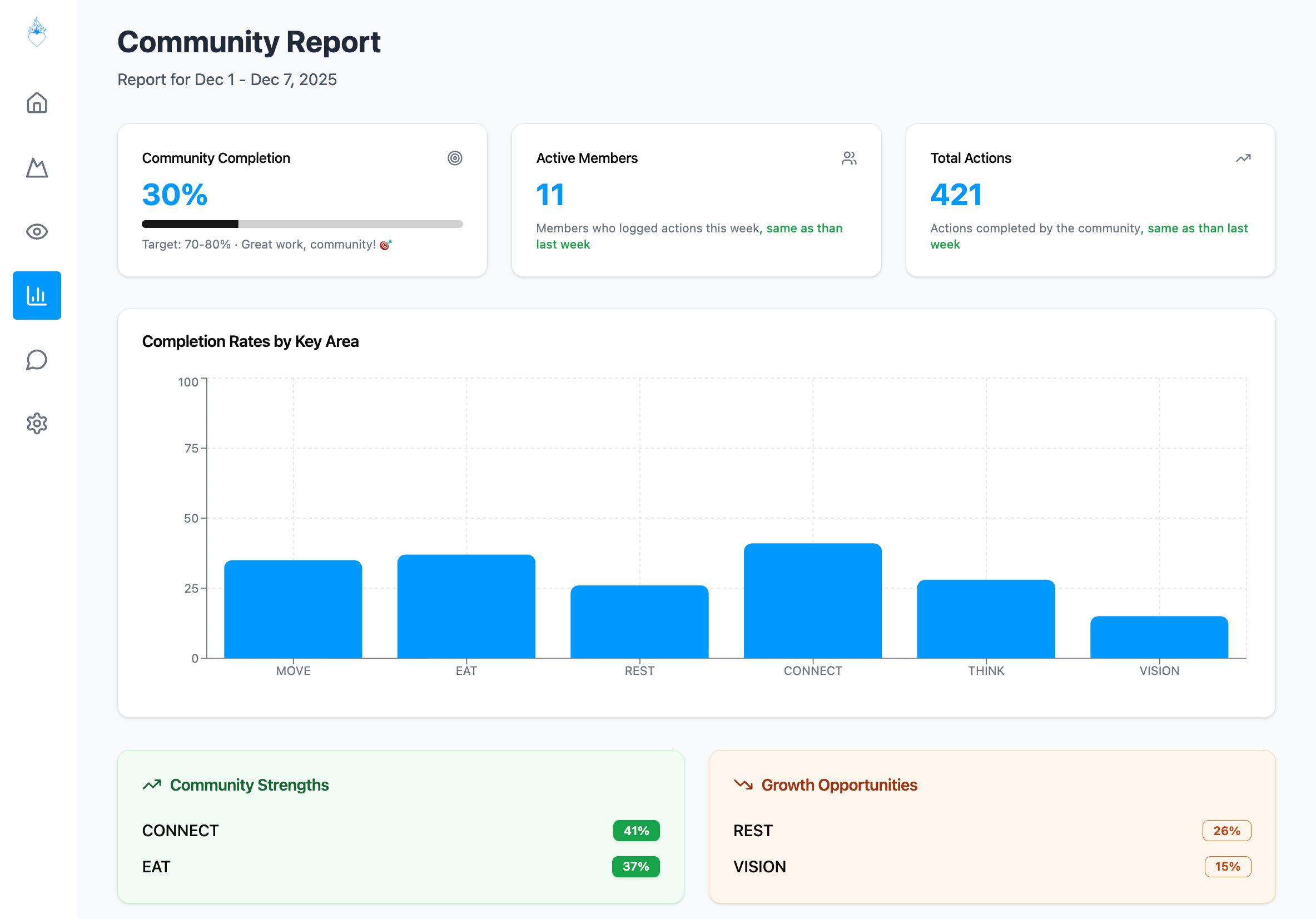Click the VISION bar in chart
Screen dimensions: 1316x919
click(1158, 637)
